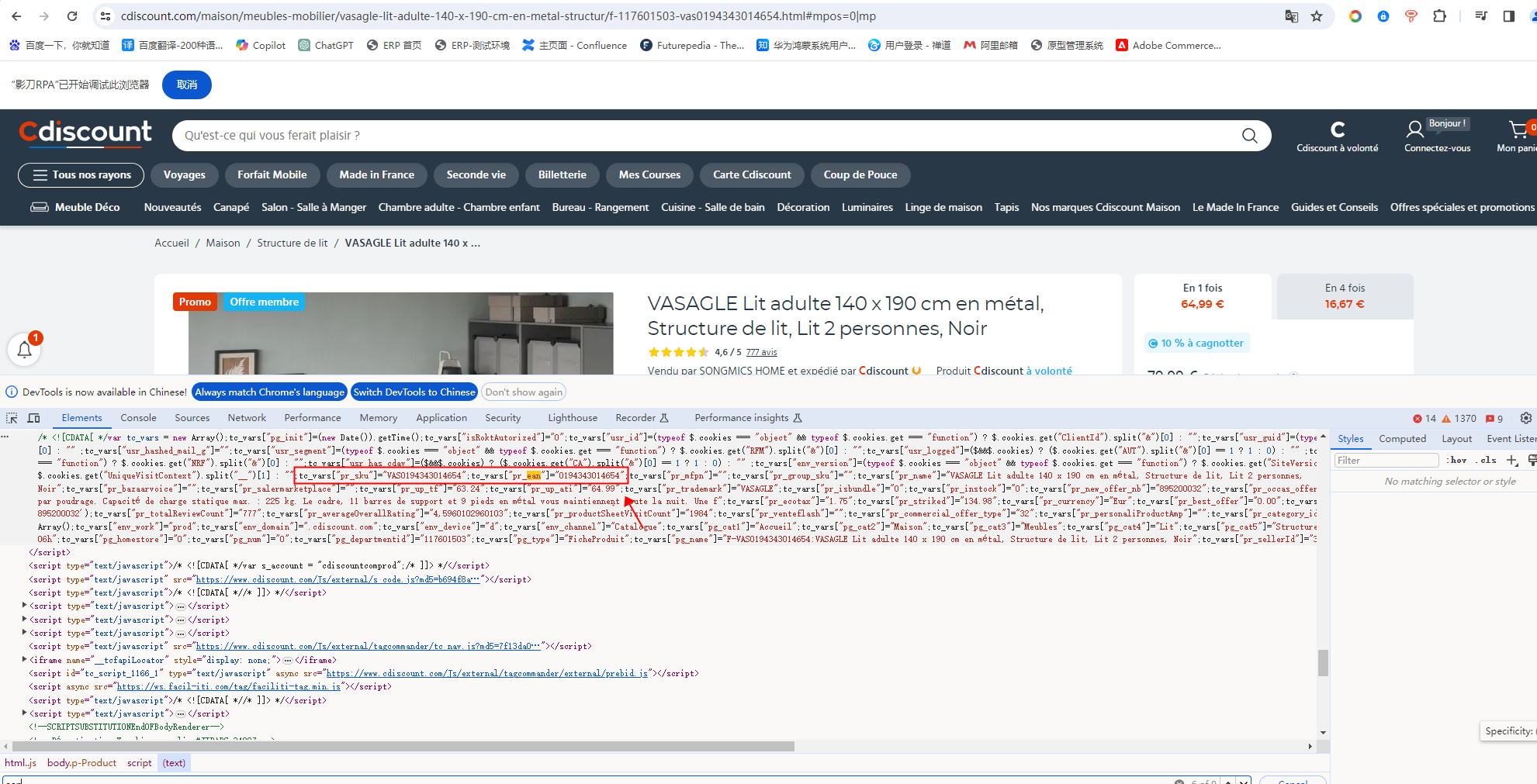The height and width of the screenshot is (784, 1537).
Task: Click the Styles Filter input
Action: 1386,461
